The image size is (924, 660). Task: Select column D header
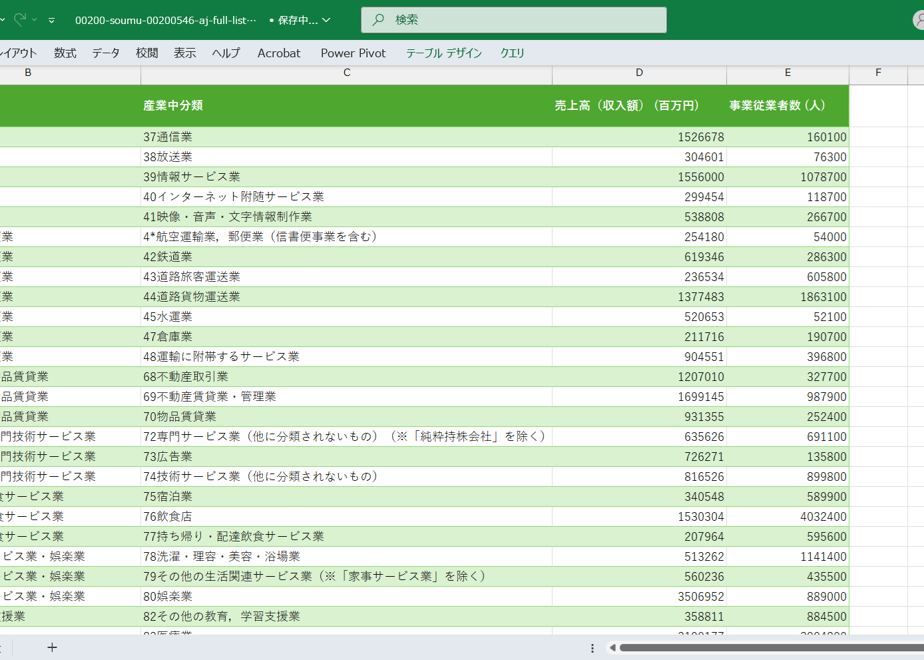(639, 73)
